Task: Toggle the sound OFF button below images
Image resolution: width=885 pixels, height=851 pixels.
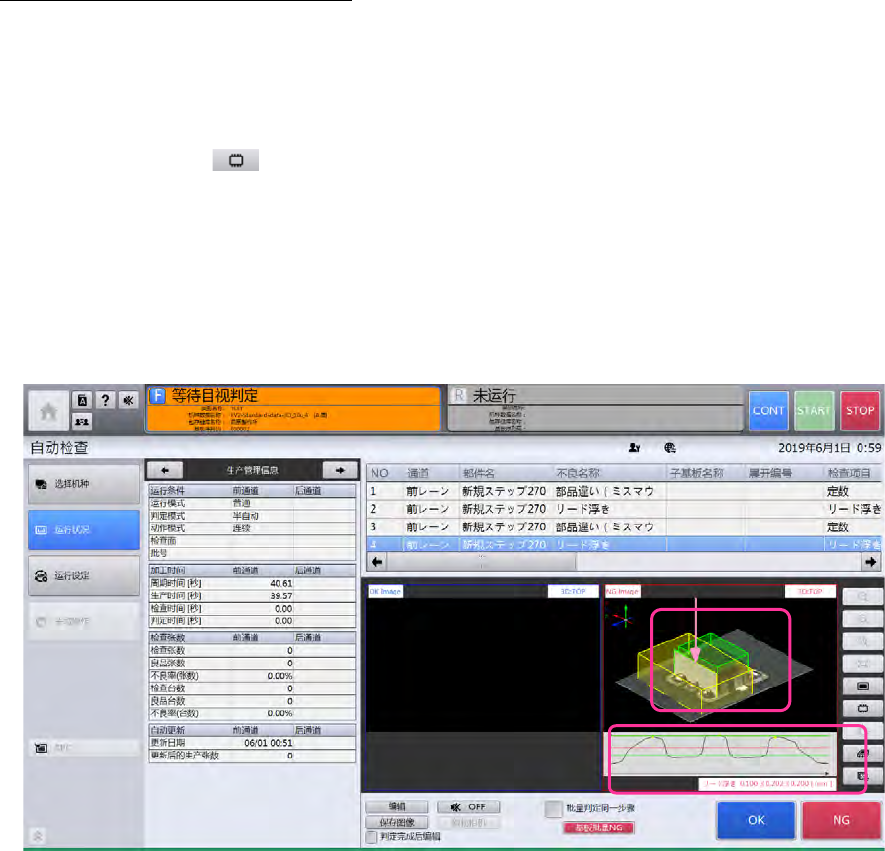Action: point(468,807)
